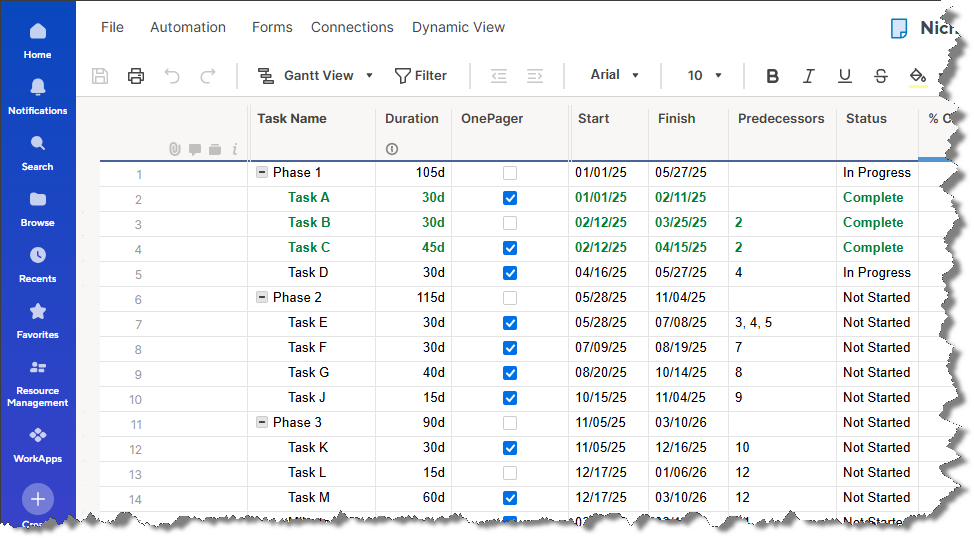Image resolution: width=974 pixels, height=538 pixels.
Task: Check OnePager checkbox for Task B
Action: click(510, 223)
